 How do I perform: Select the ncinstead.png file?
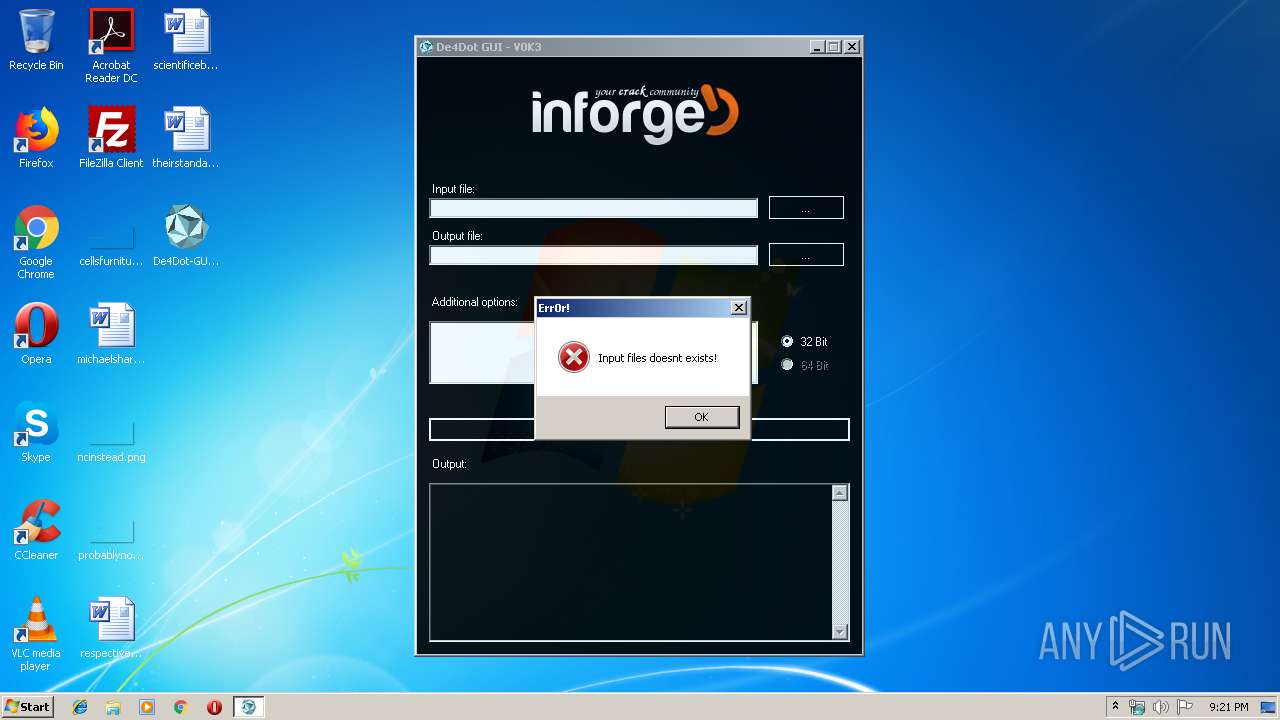[x=111, y=442]
